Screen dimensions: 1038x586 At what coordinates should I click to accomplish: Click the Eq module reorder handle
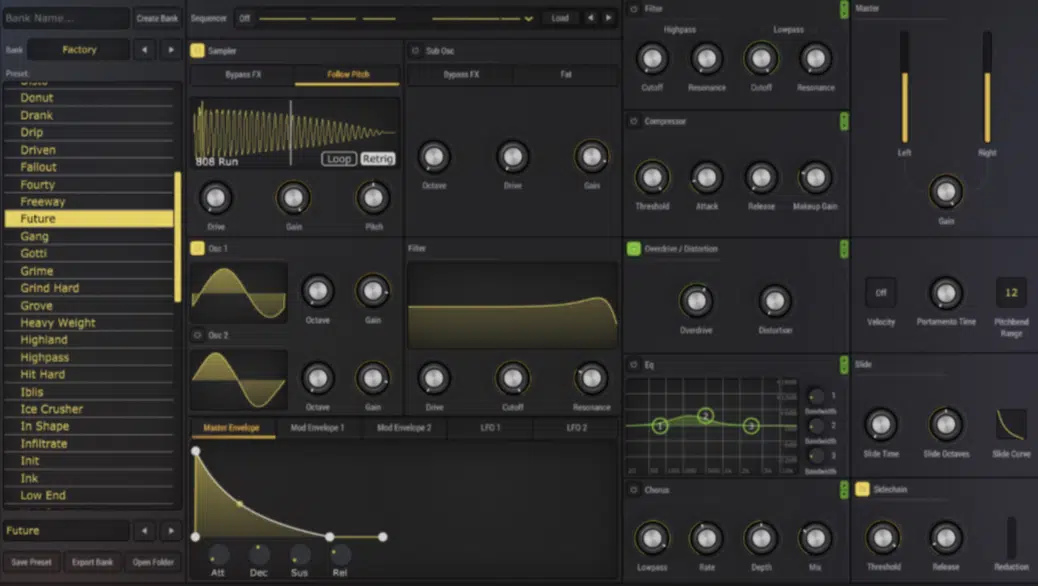(x=844, y=365)
